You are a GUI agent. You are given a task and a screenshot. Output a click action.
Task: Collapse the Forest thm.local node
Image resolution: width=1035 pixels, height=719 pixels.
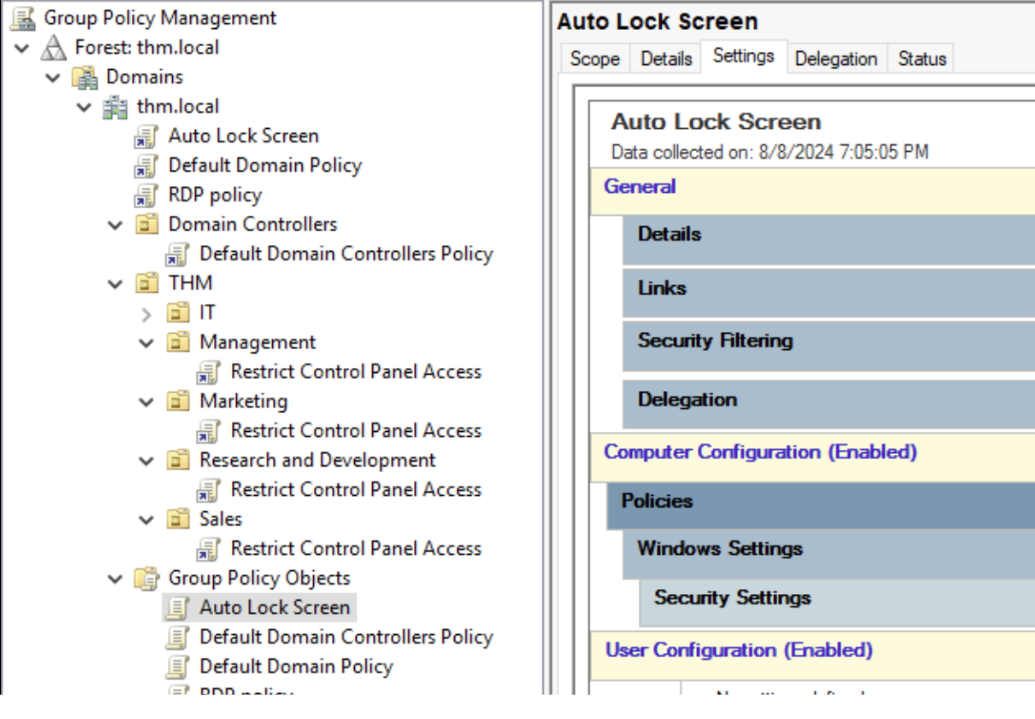22,48
